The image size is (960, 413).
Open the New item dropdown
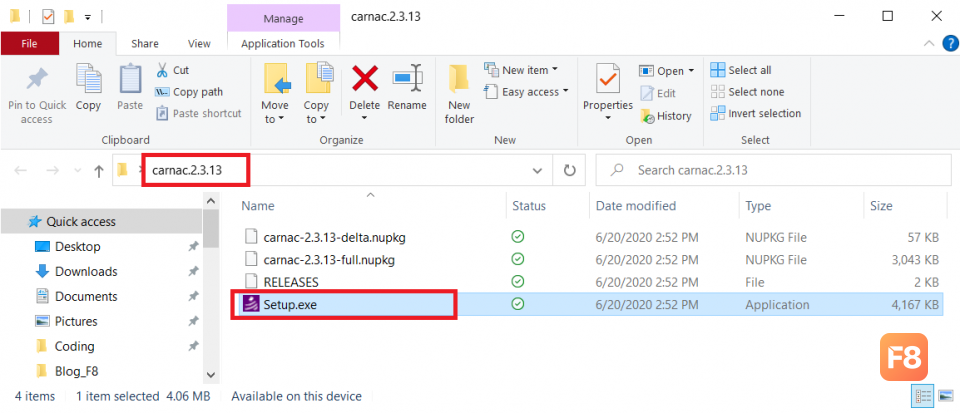pyautogui.click(x=520, y=70)
